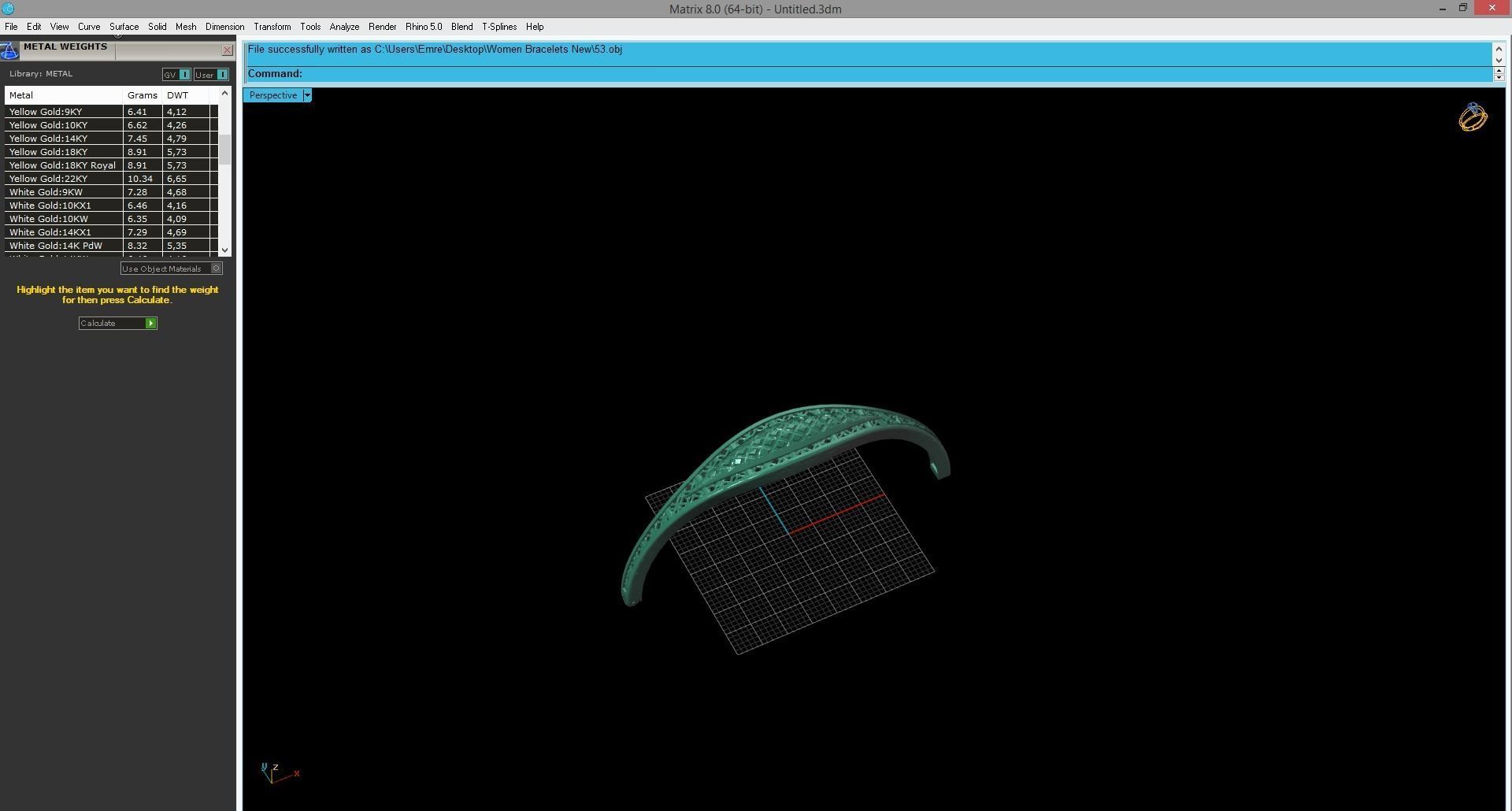This screenshot has width=1512, height=811.
Task: Click the DWT column header
Action: (x=186, y=95)
